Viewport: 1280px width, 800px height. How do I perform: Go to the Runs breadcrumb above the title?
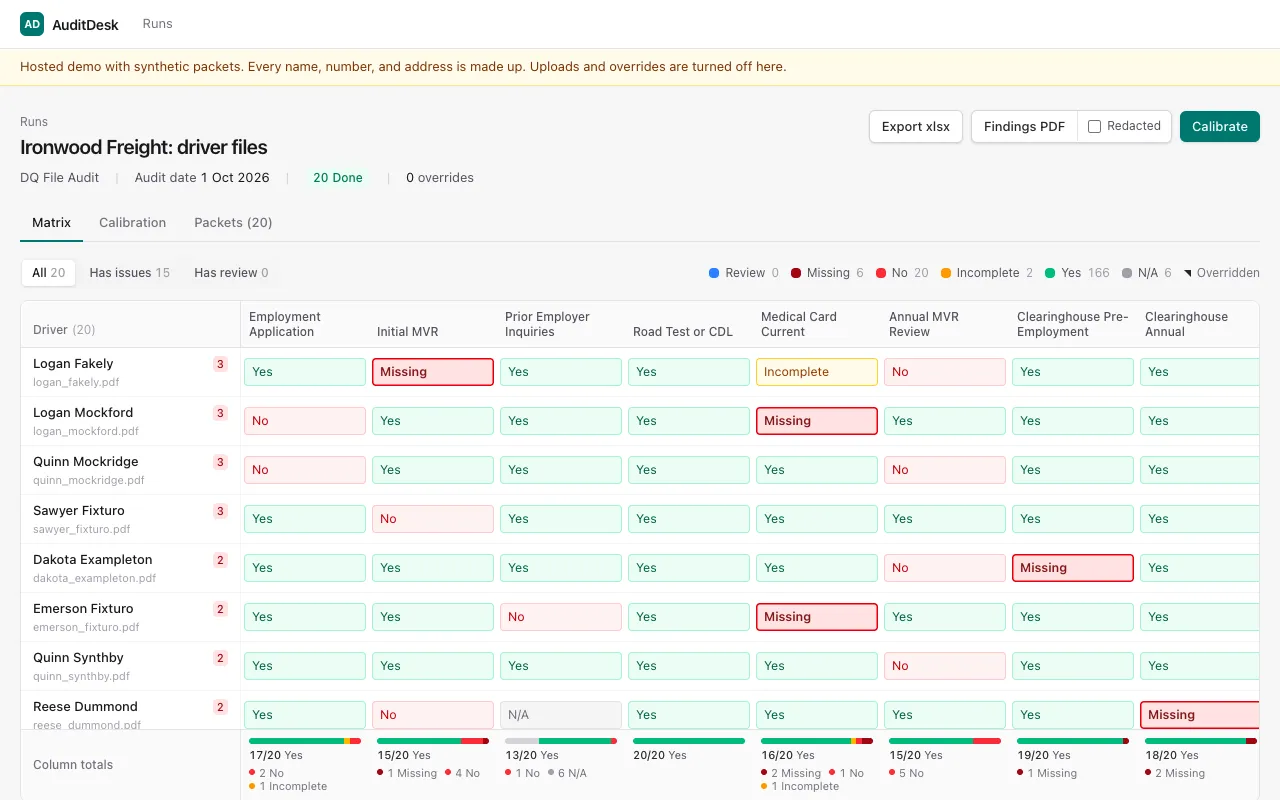coord(34,122)
